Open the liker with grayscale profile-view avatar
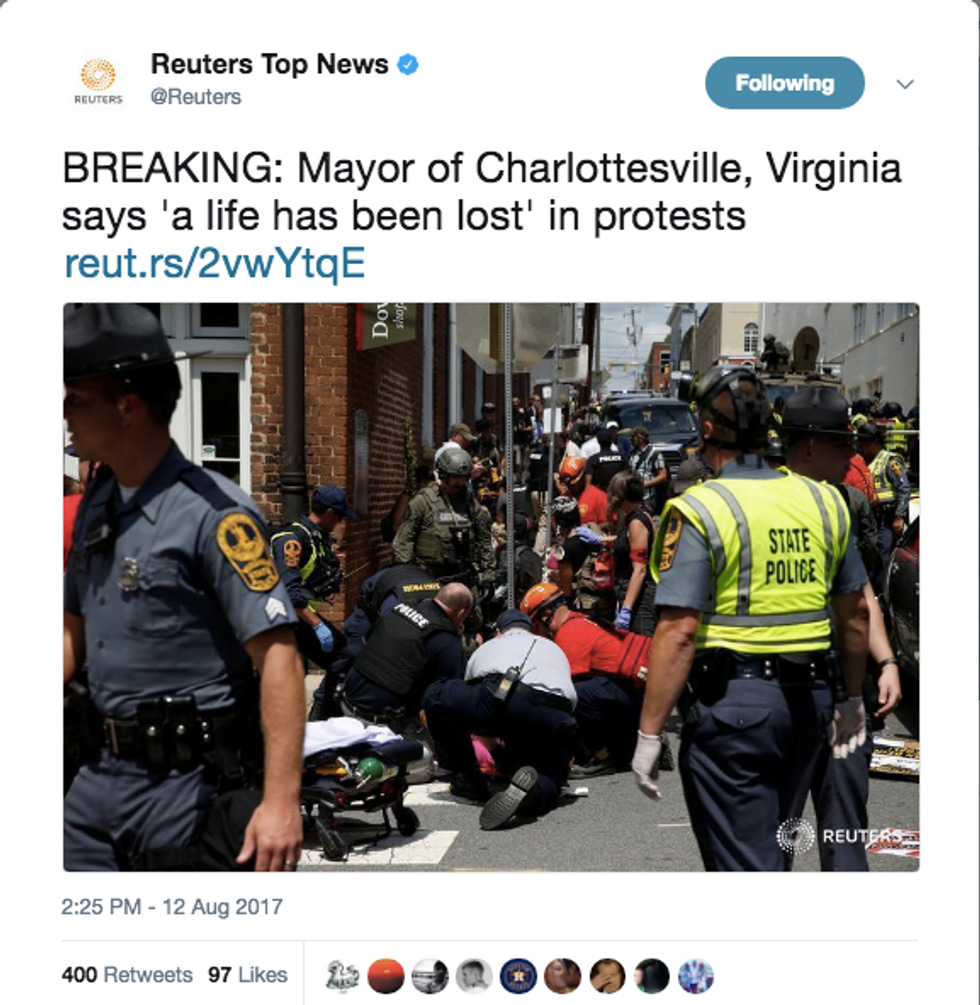The image size is (980, 1005). (x=474, y=976)
